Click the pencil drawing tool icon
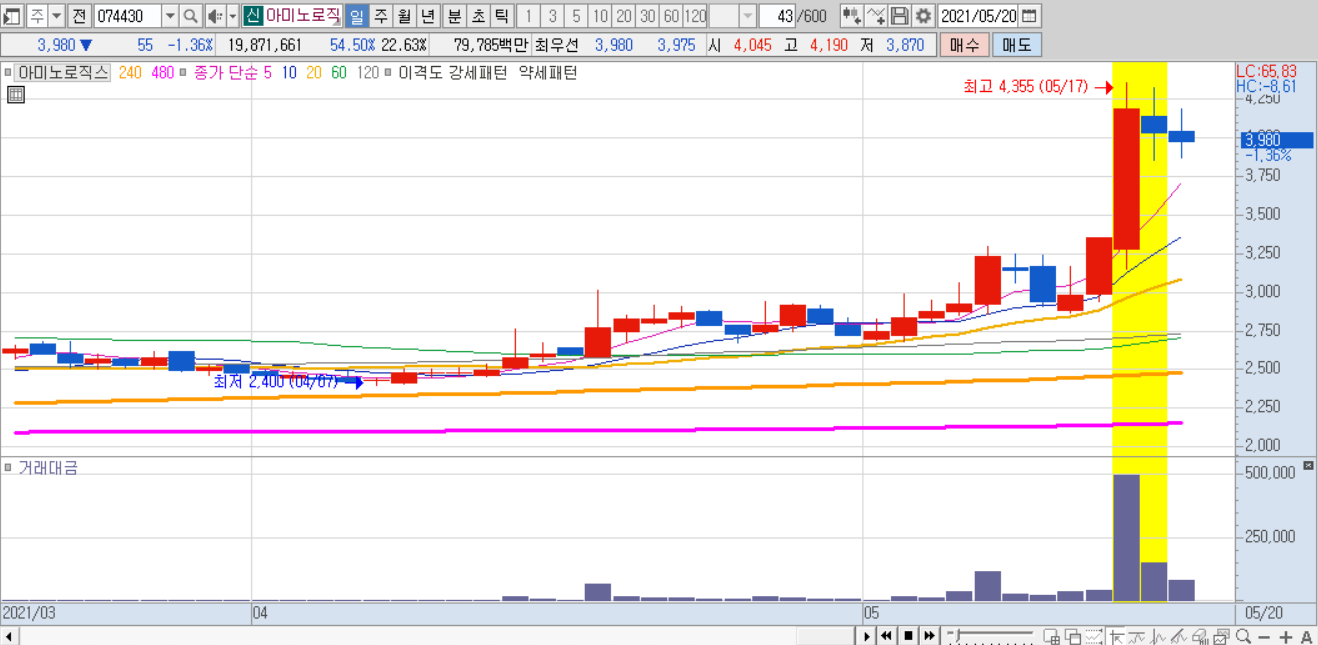This screenshot has height=645, width=1318. coord(1177,636)
